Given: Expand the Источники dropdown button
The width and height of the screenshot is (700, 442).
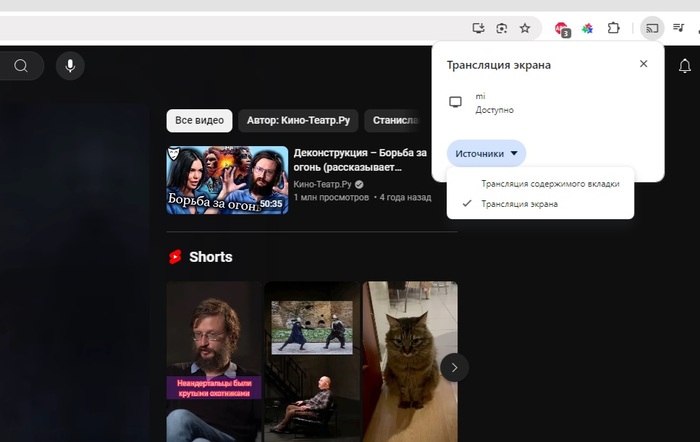Looking at the screenshot, I should point(486,153).
